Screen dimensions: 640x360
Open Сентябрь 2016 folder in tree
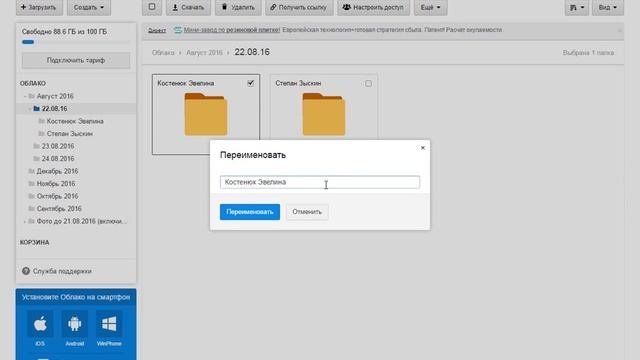[59, 209]
